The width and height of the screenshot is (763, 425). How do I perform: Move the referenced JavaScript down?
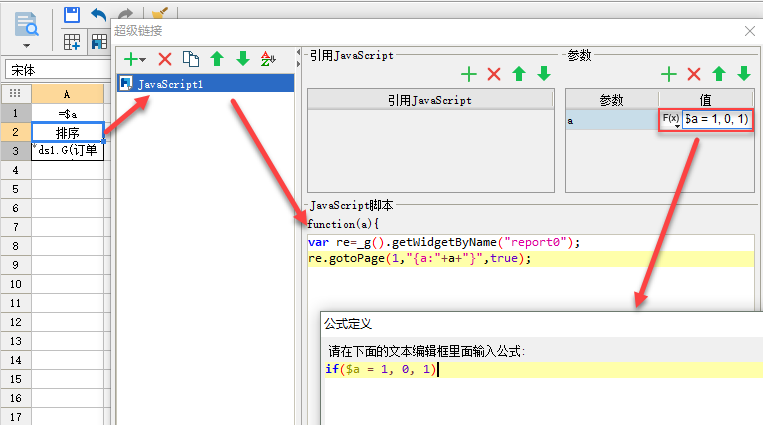pos(544,74)
